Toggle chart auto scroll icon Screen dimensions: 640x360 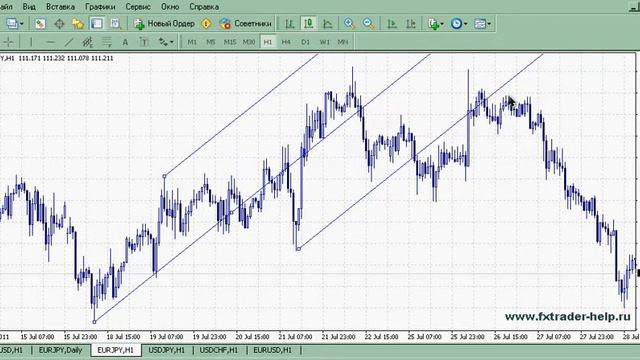pyautogui.click(x=392, y=24)
